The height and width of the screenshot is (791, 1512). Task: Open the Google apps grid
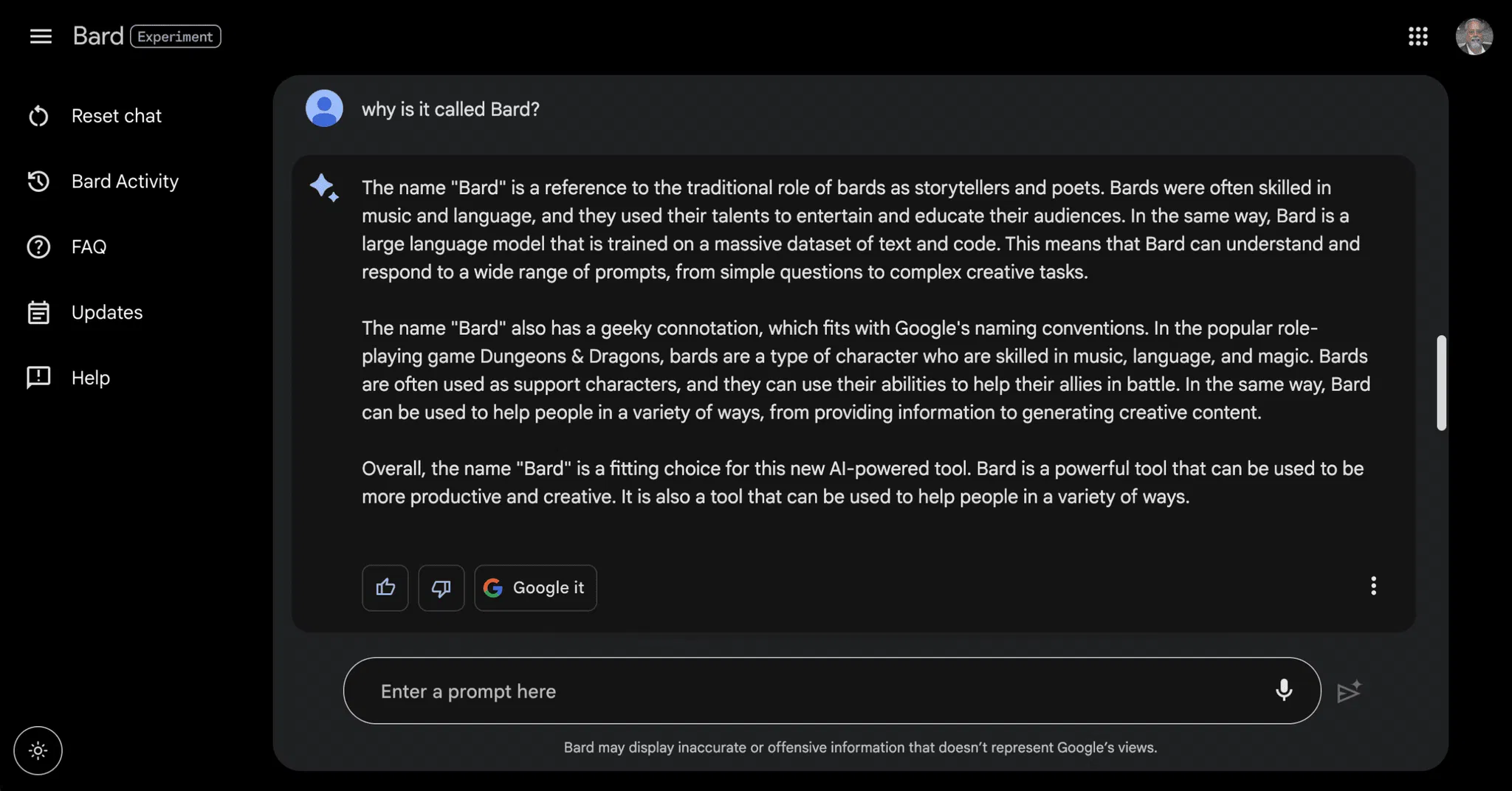(x=1417, y=36)
